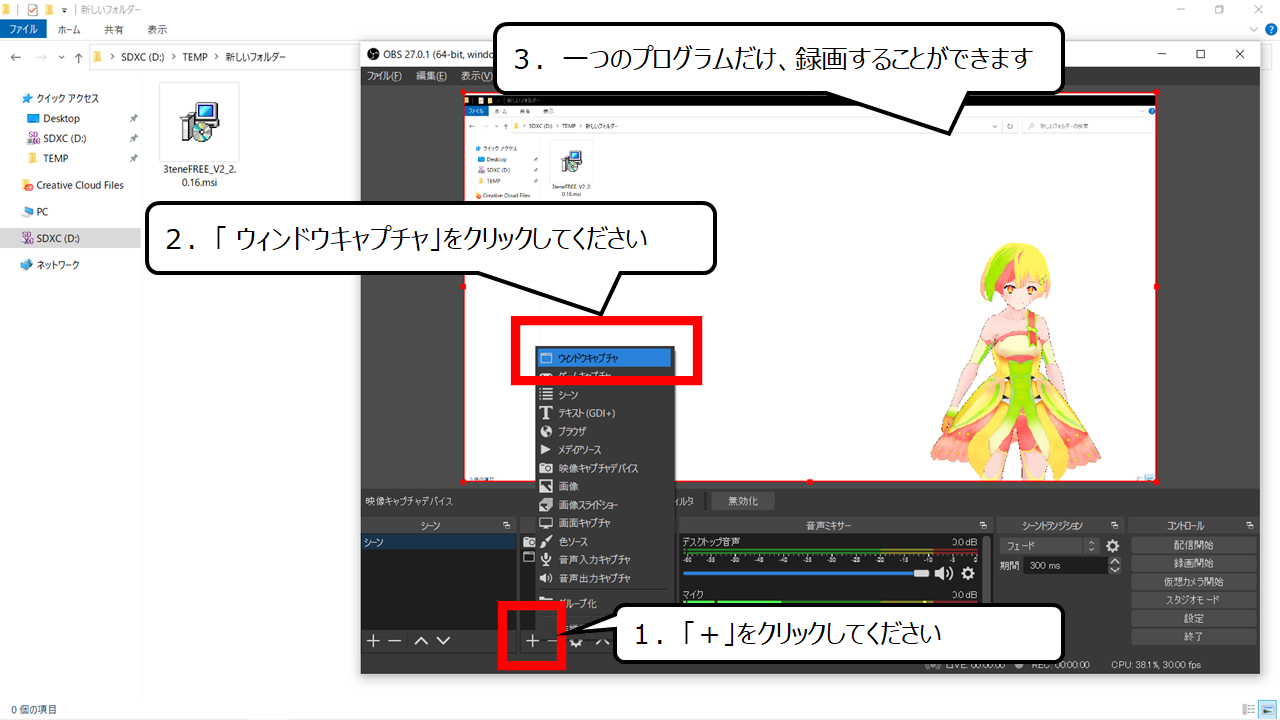Open OBS 編集(E) menu
The height and width of the screenshot is (720, 1280).
coord(432,76)
